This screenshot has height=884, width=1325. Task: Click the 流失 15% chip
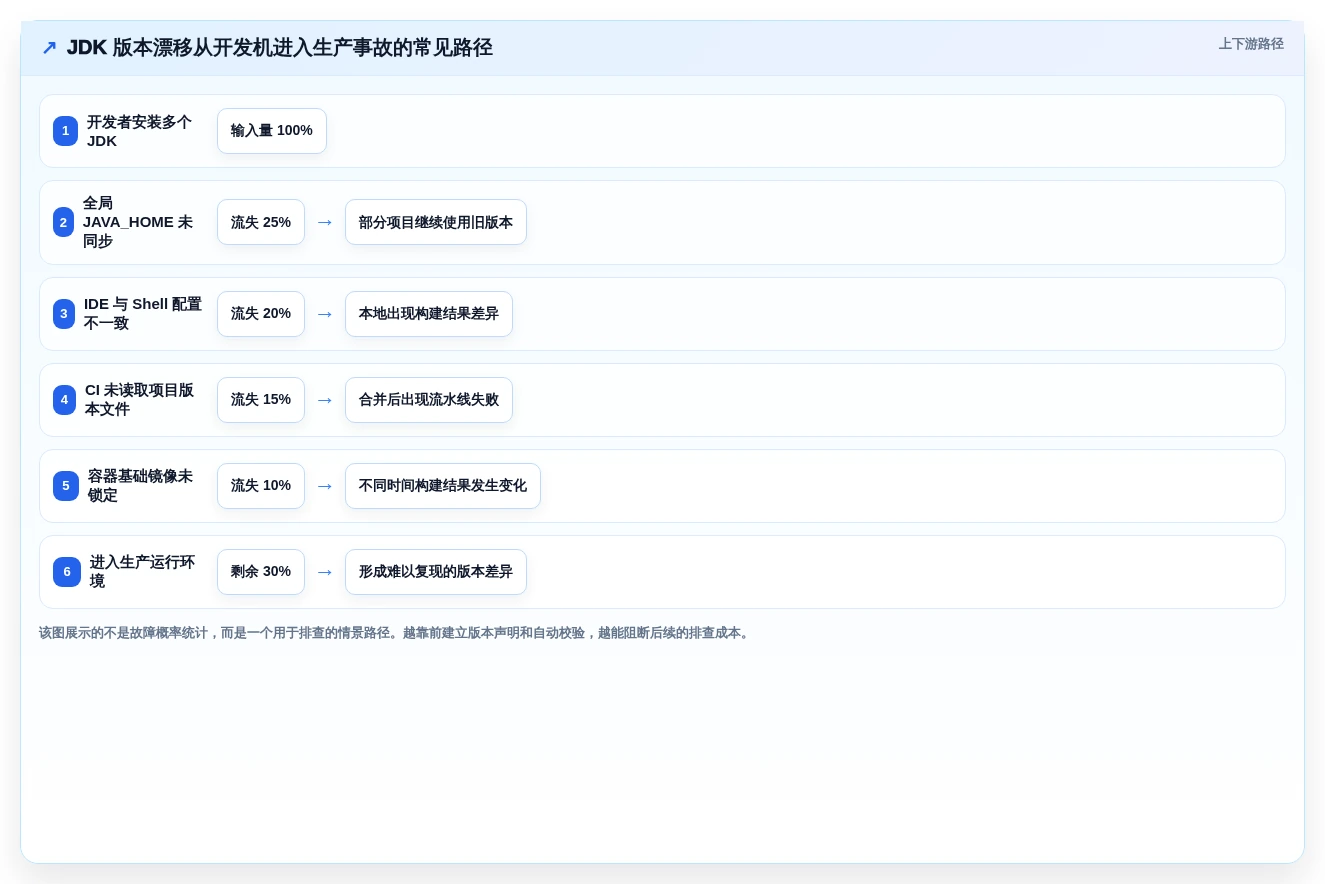coord(261,400)
